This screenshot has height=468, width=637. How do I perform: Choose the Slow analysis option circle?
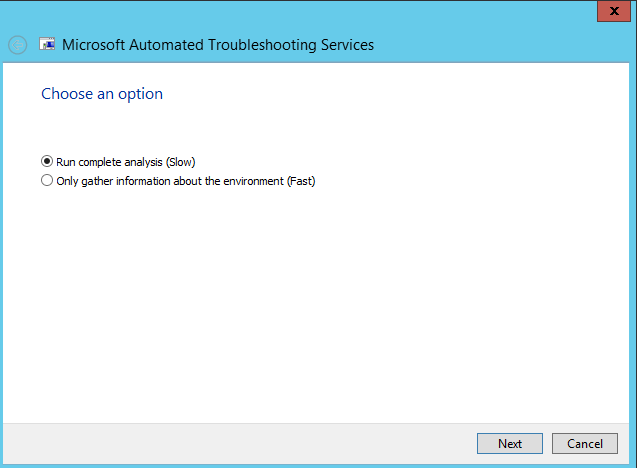click(x=47, y=161)
